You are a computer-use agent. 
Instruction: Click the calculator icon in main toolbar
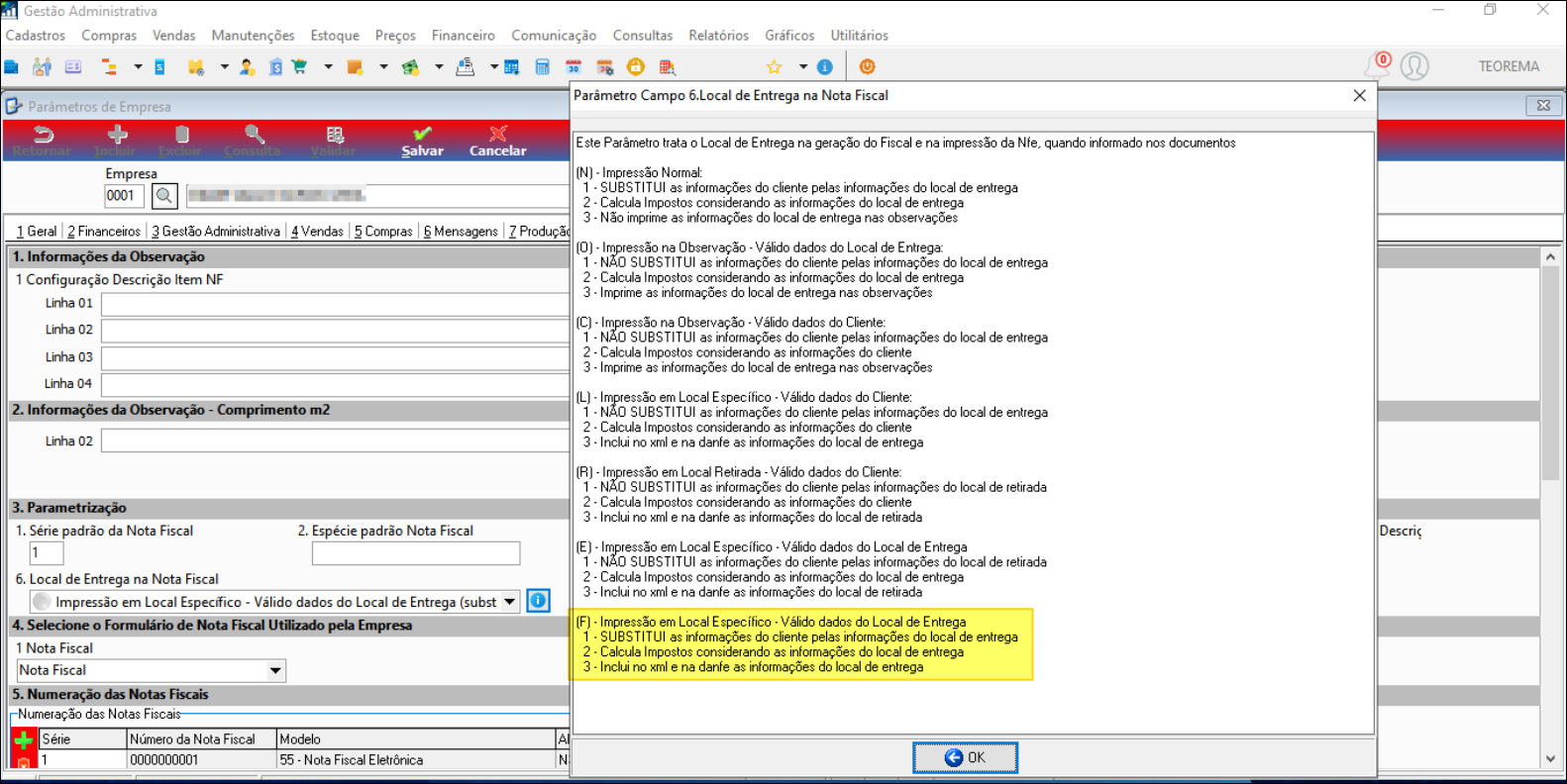point(542,67)
